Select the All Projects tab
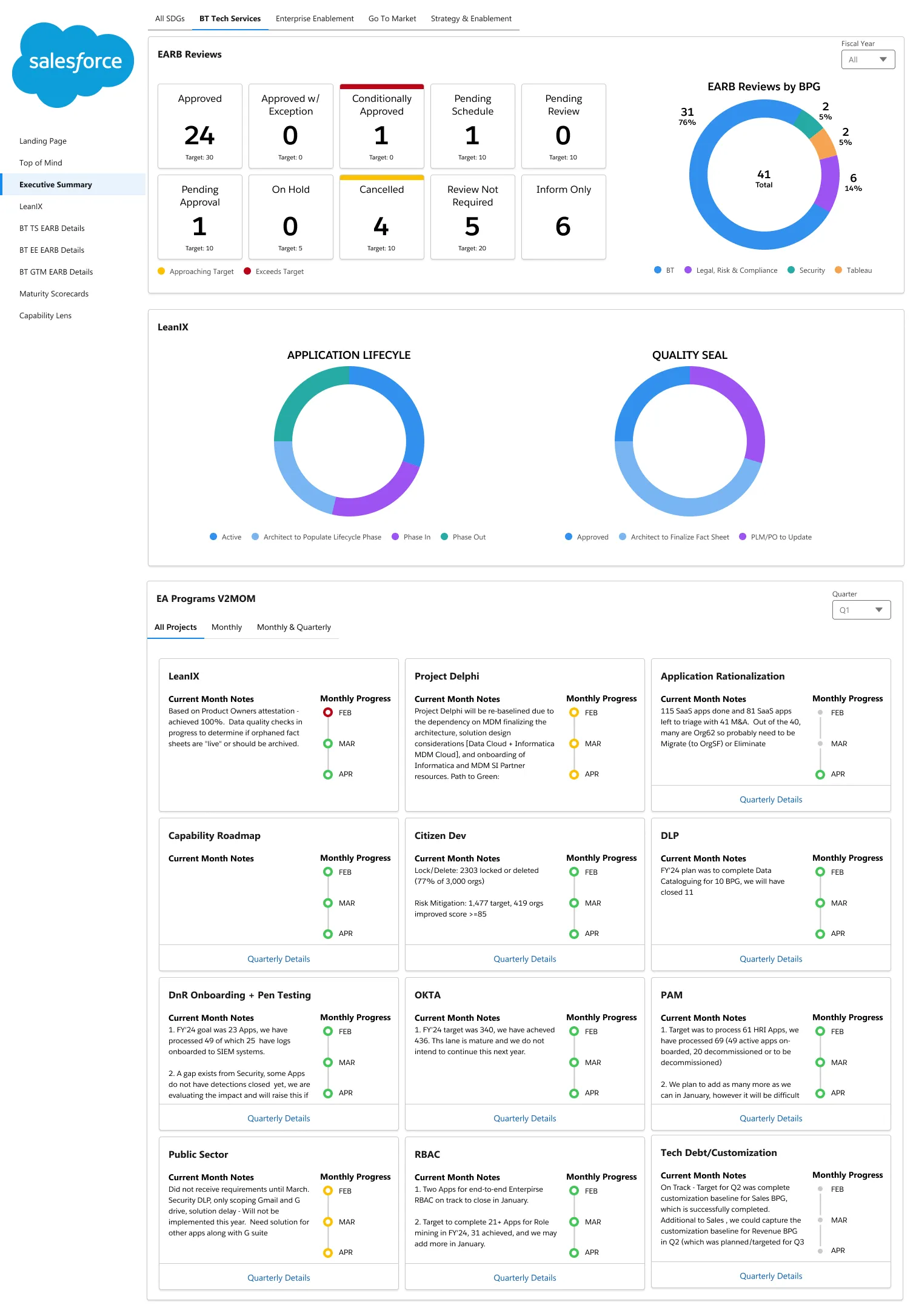This screenshot has height=1316, width=916. 175,627
